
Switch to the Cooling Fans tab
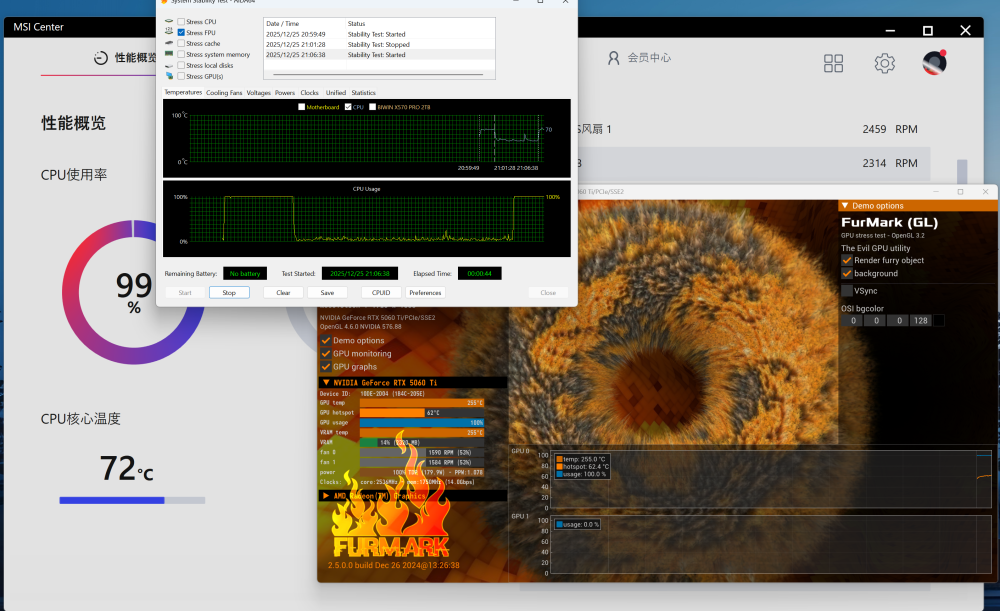tap(224, 93)
